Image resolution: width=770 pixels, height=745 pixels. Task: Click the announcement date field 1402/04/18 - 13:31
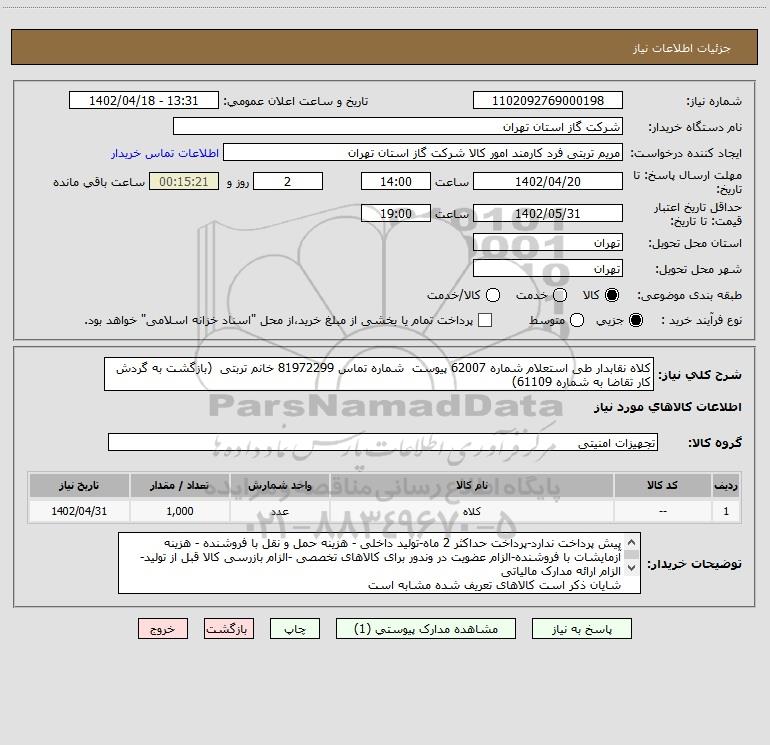[x=143, y=101]
